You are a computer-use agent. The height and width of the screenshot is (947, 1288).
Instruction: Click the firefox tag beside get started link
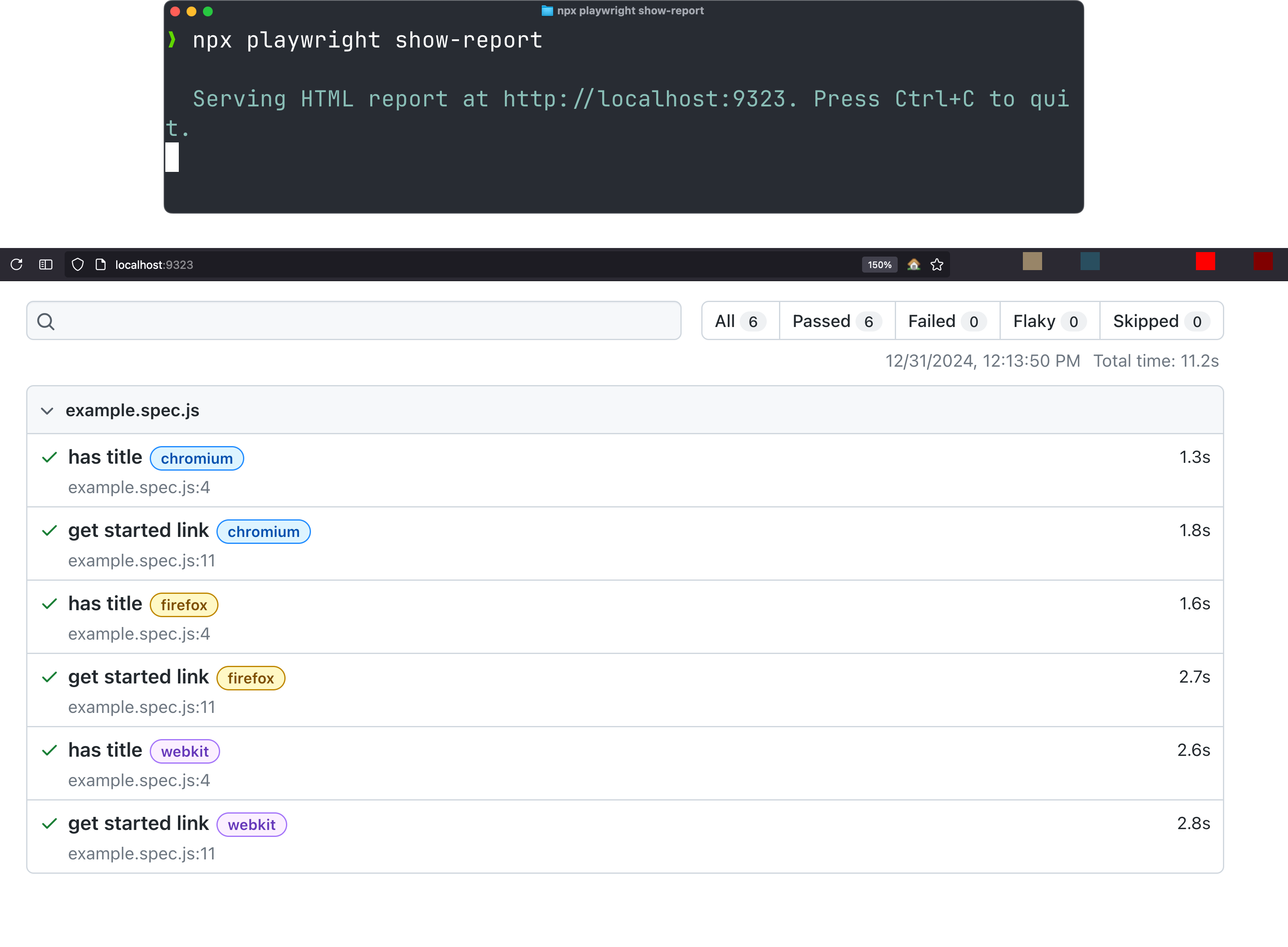251,678
